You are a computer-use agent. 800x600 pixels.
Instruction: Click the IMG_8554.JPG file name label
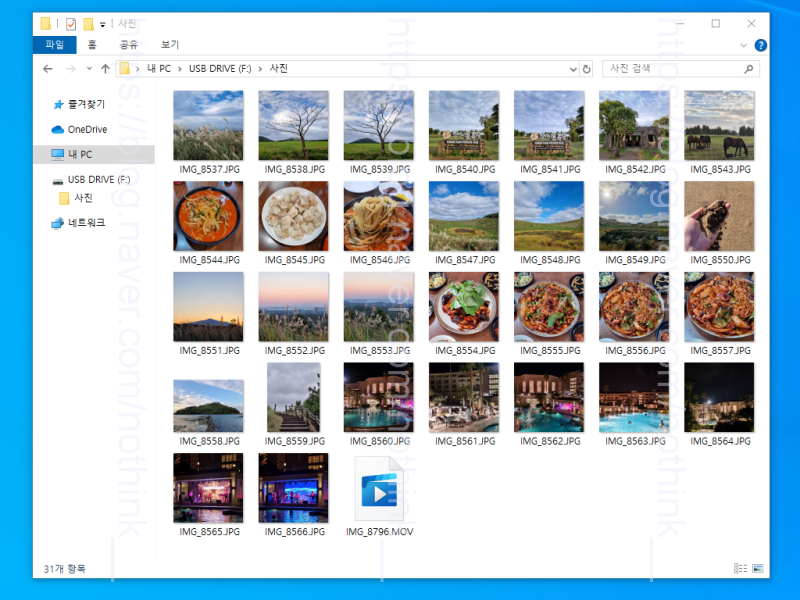[x=465, y=351]
